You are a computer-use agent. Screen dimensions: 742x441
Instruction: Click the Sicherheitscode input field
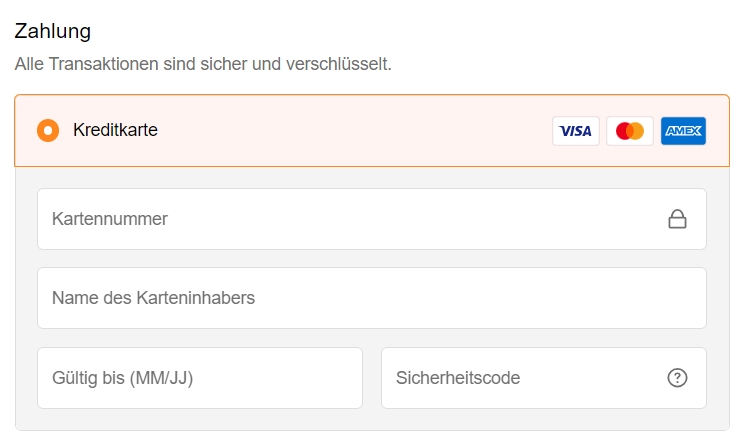[544, 378]
